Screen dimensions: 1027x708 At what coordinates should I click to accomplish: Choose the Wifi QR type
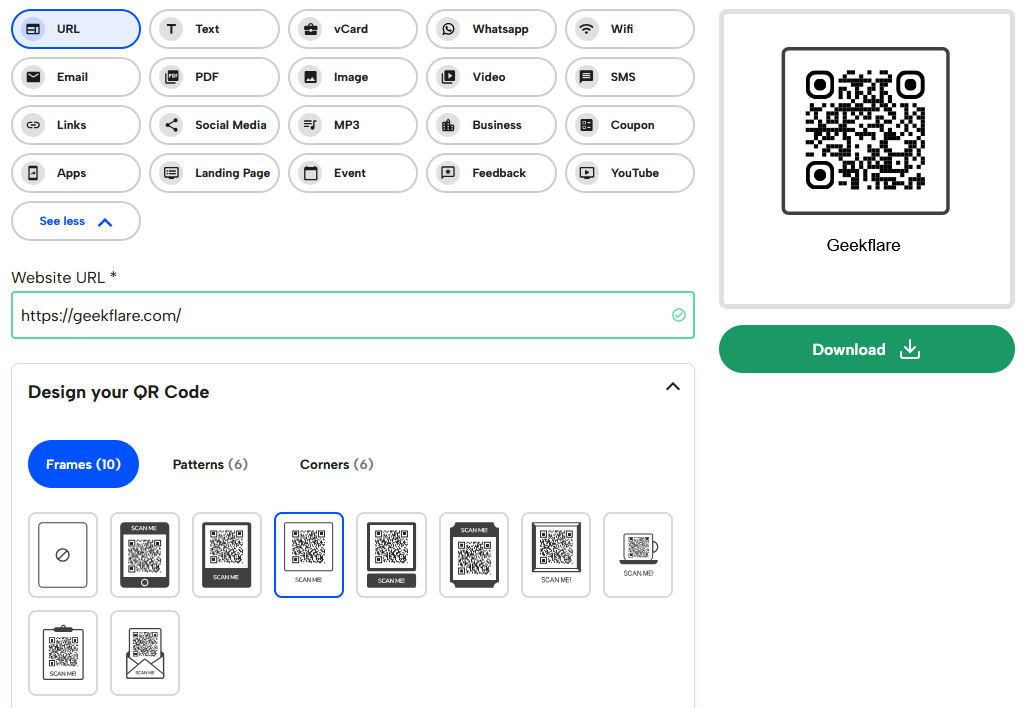pyautogui.click(x=630, y=29)
